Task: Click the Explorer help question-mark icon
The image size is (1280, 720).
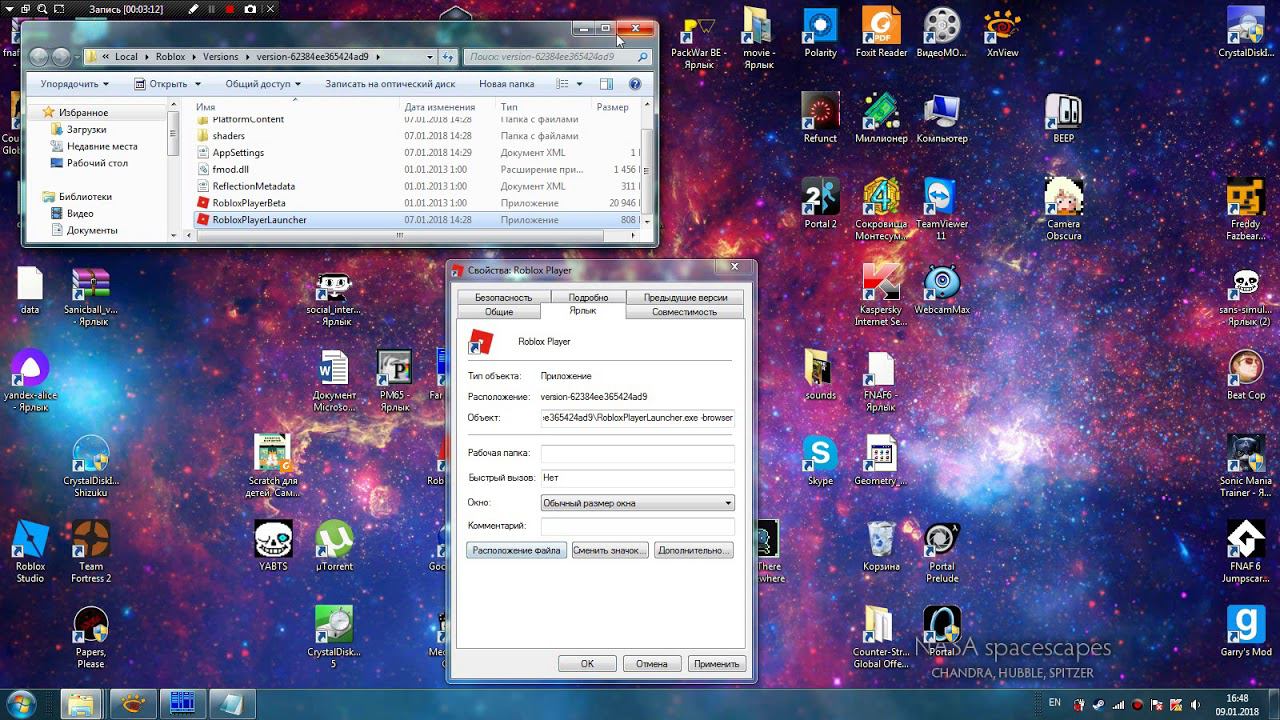Action: [634, 85]
